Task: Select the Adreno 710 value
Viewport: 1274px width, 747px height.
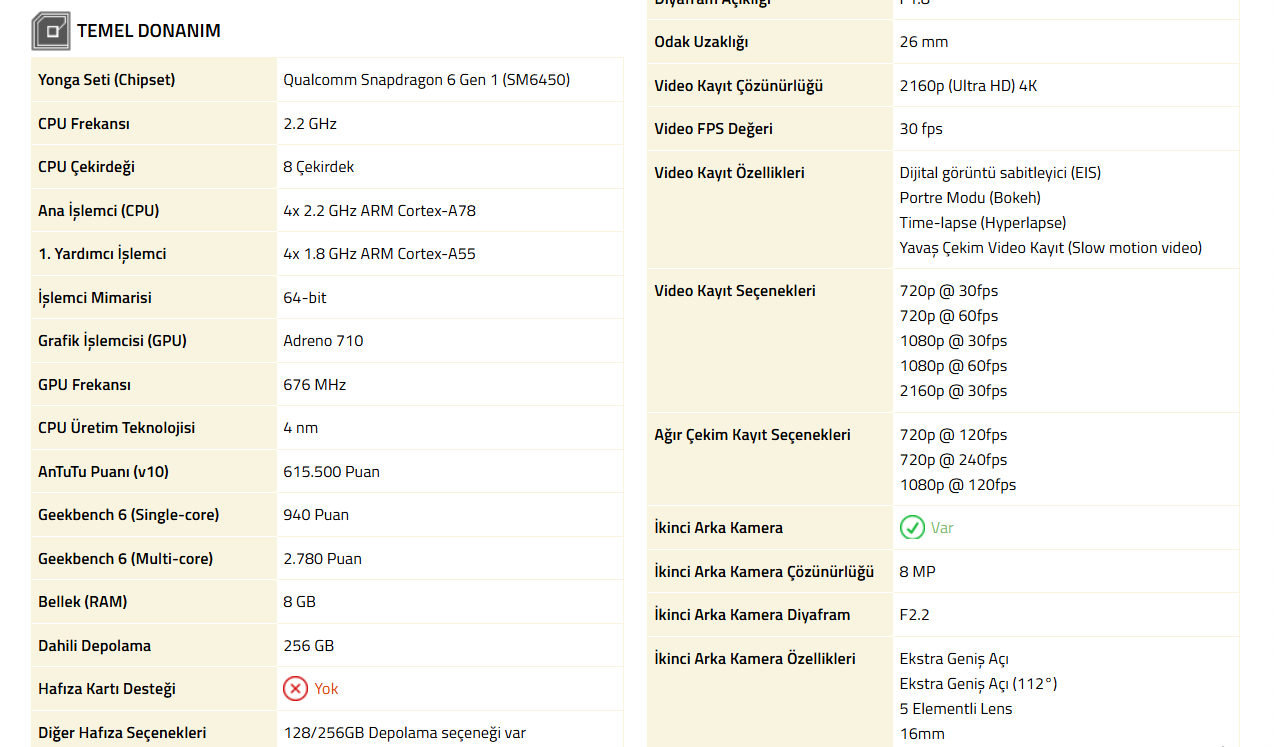Action: tap(323, 341)
